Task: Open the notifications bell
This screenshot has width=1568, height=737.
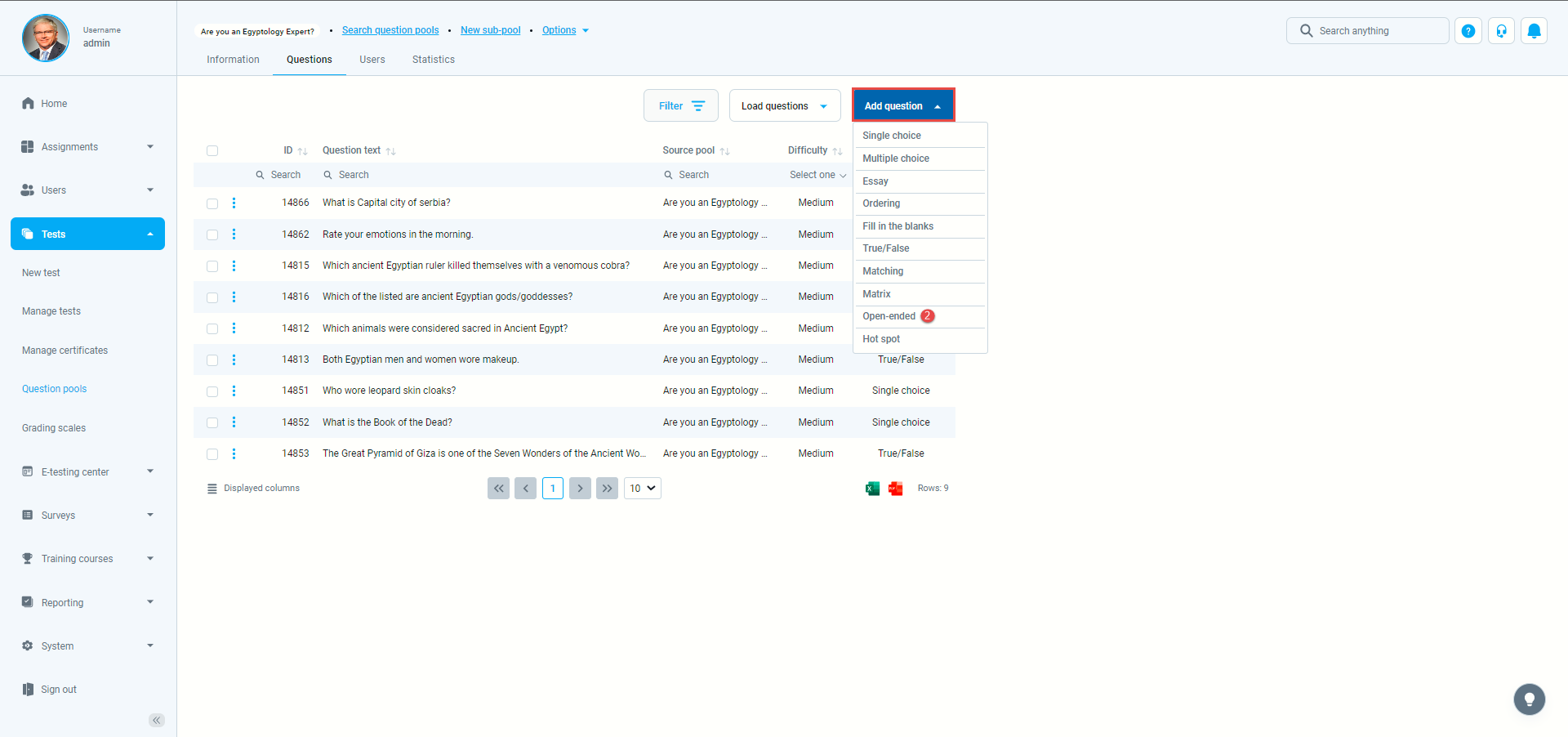Action: tap(1534, 31)
